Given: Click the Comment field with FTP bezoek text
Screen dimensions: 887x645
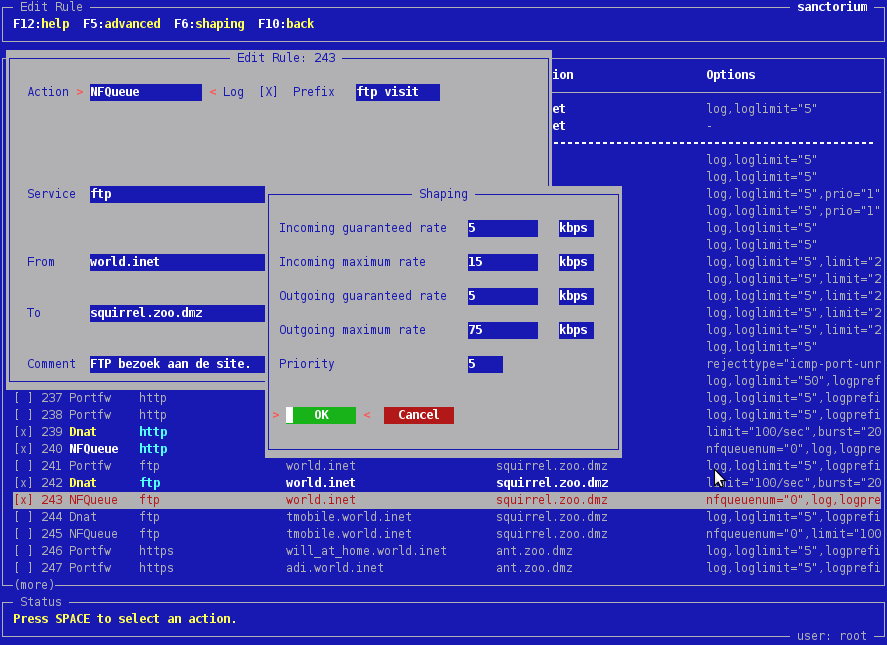Looking at the screenshot, I should 176,364.
